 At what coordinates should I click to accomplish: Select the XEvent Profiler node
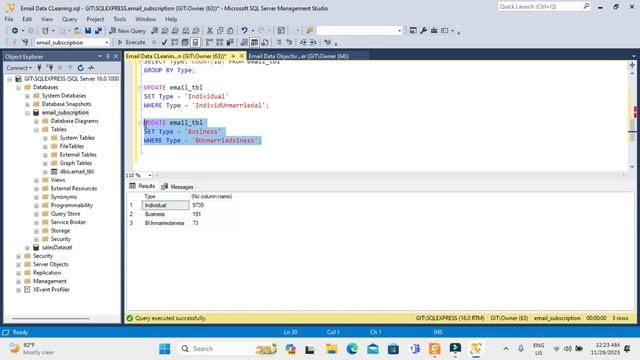coord(51,290)
